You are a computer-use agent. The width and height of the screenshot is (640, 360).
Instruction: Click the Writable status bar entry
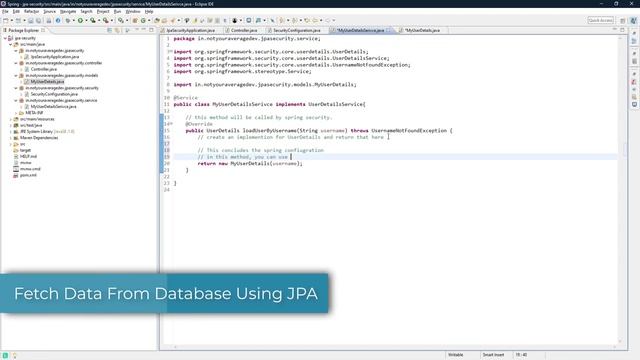click(456, 355)
